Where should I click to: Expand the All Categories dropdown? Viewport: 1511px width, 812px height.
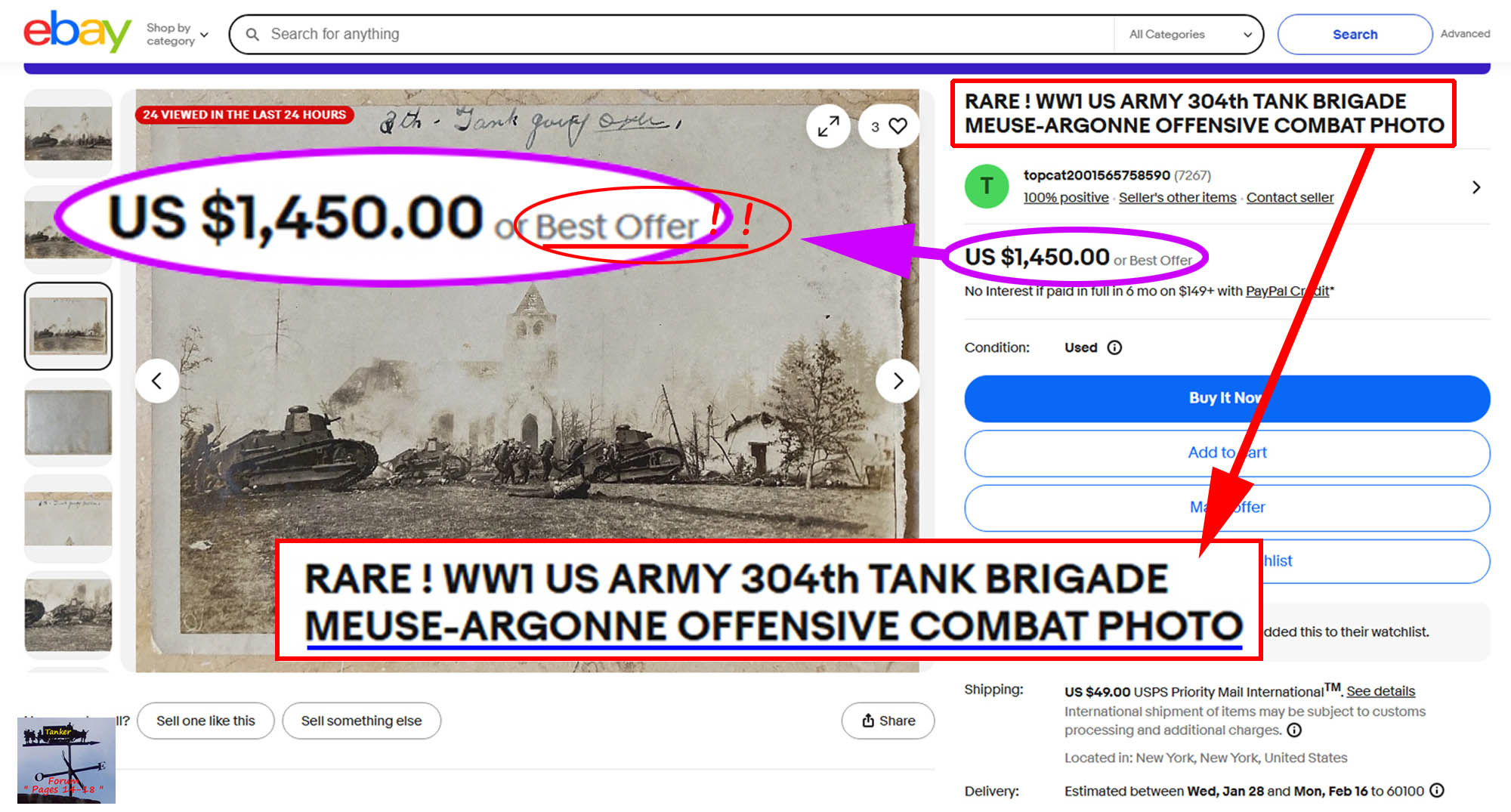click(x=1189, y=34)
